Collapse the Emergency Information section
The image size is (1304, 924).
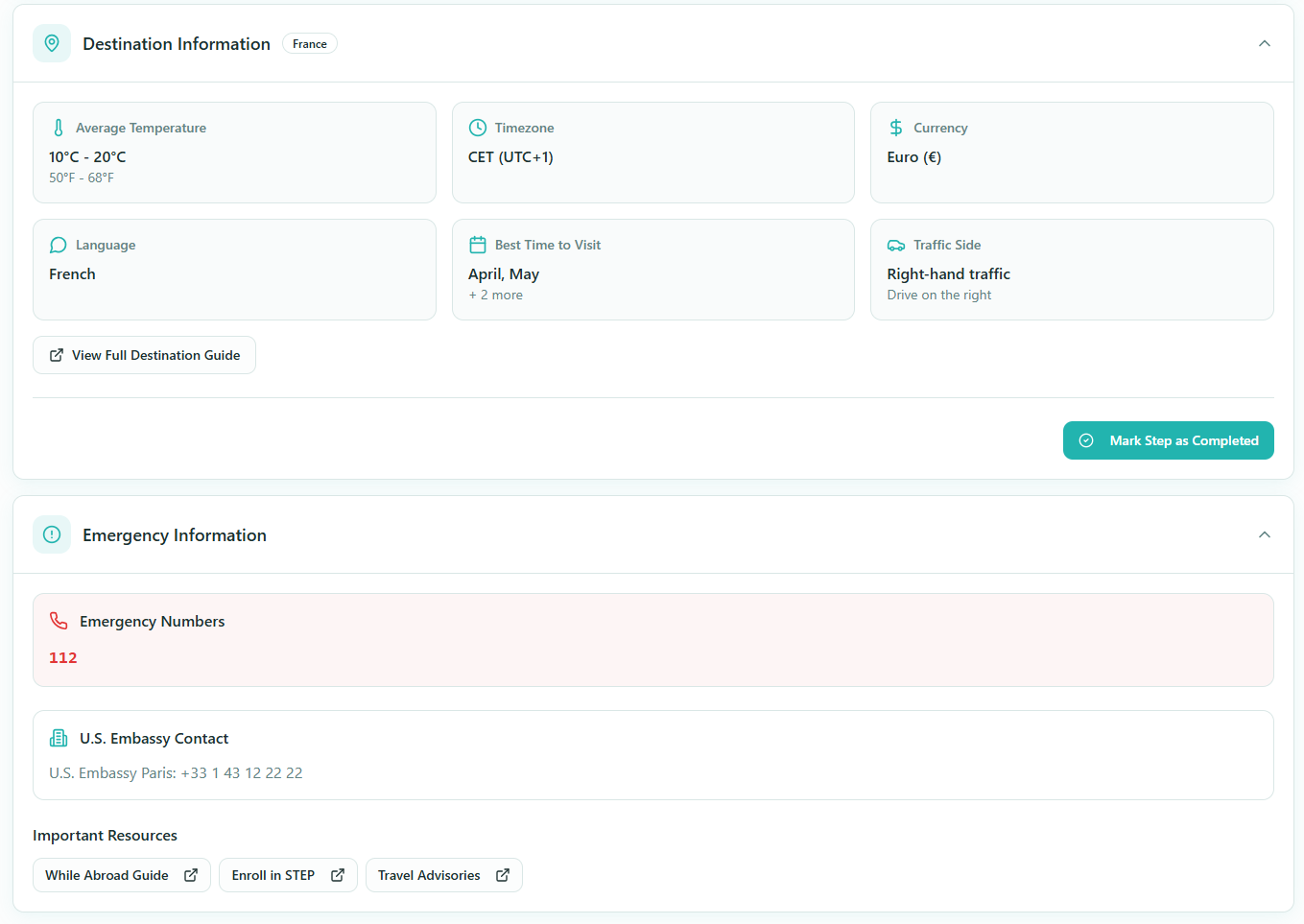(x=1265, y=534)
